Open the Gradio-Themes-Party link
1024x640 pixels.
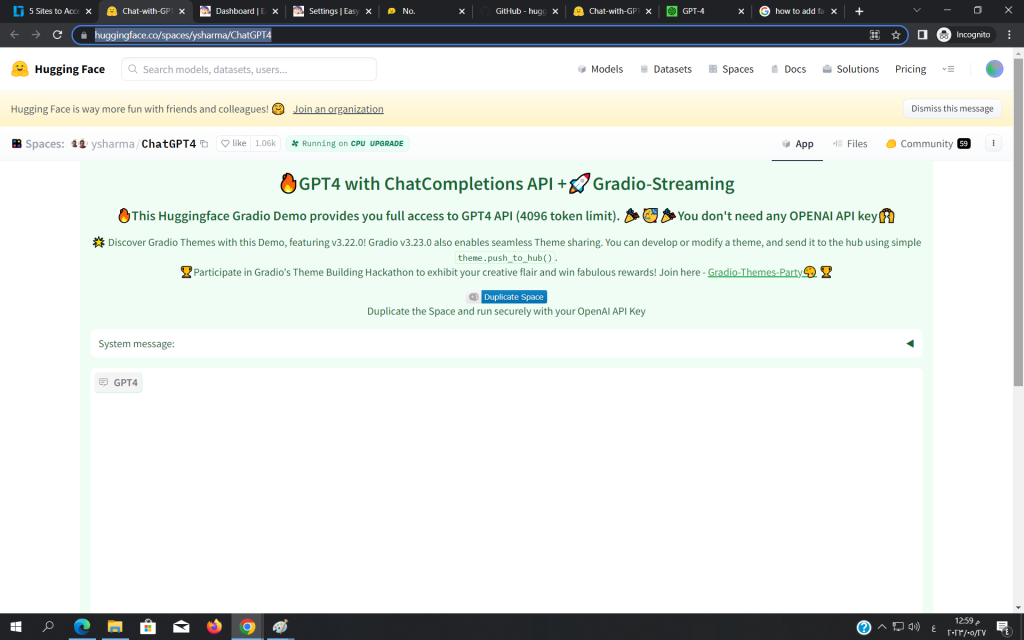pos(755,272)
